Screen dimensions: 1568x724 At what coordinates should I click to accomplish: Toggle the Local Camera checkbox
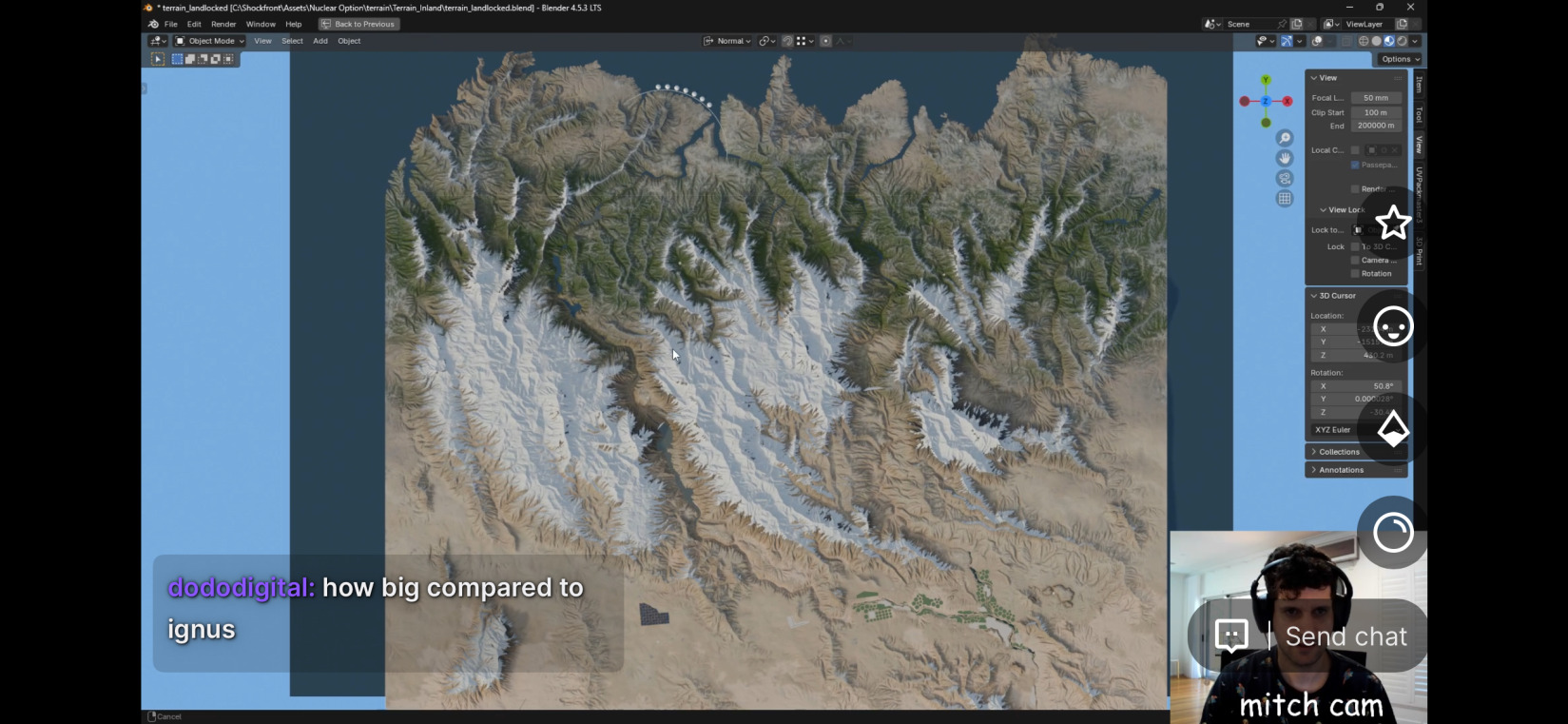pyautogui.click(x=1355, y=150)
